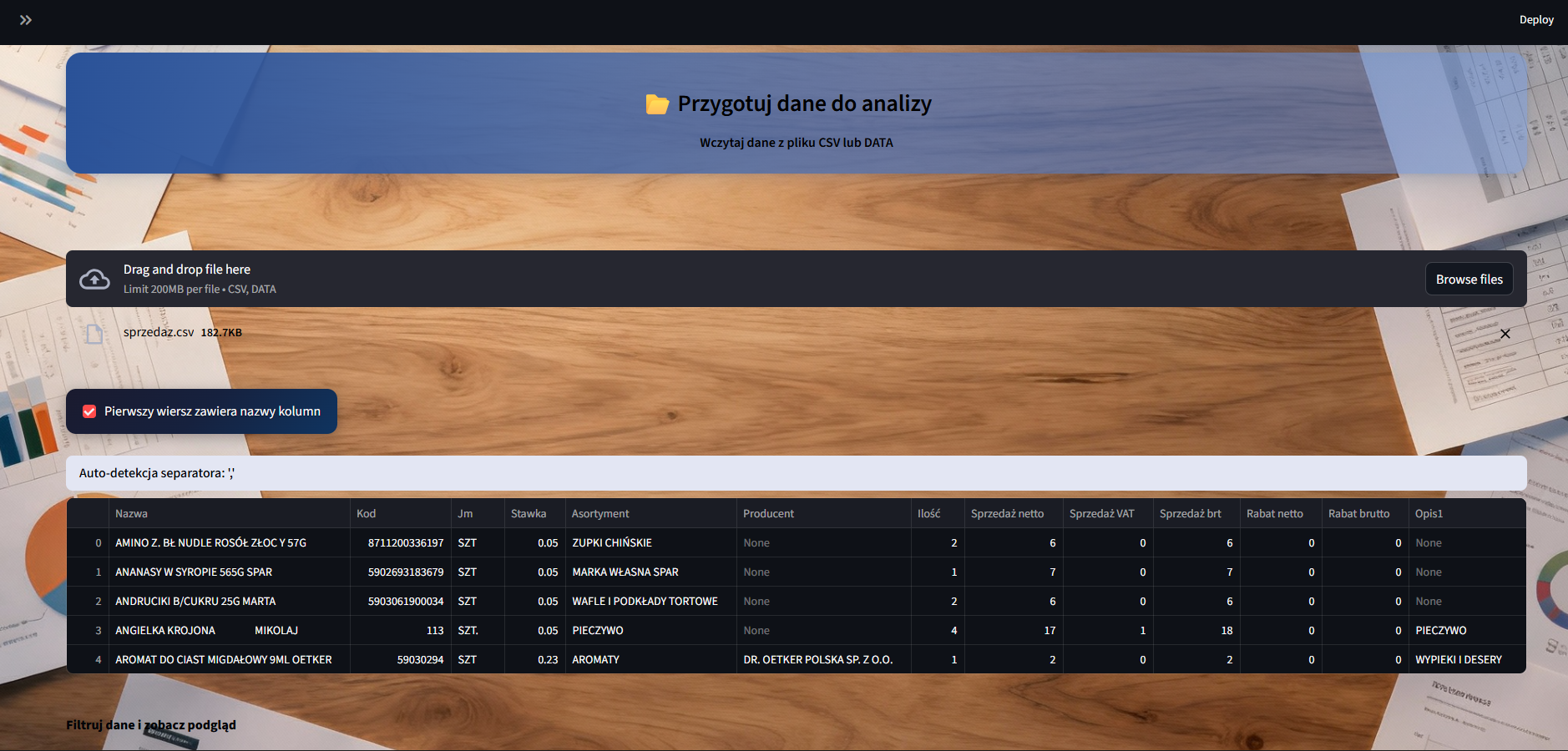Open the Deploy menu
This screenshot has width=1568, height=751.
click(x=1536, y=20)
